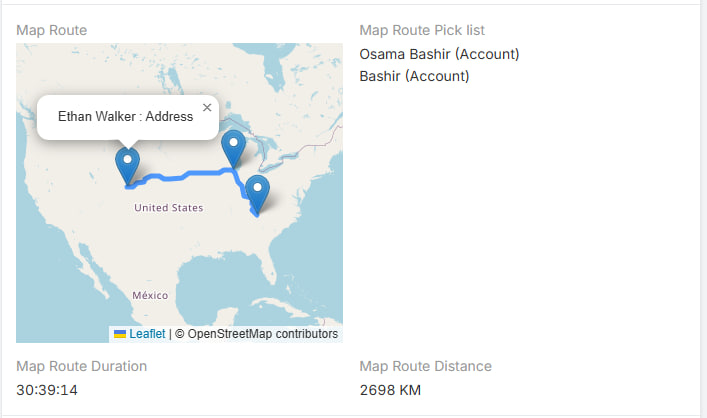Click the 2698 KM distance value

390,389
